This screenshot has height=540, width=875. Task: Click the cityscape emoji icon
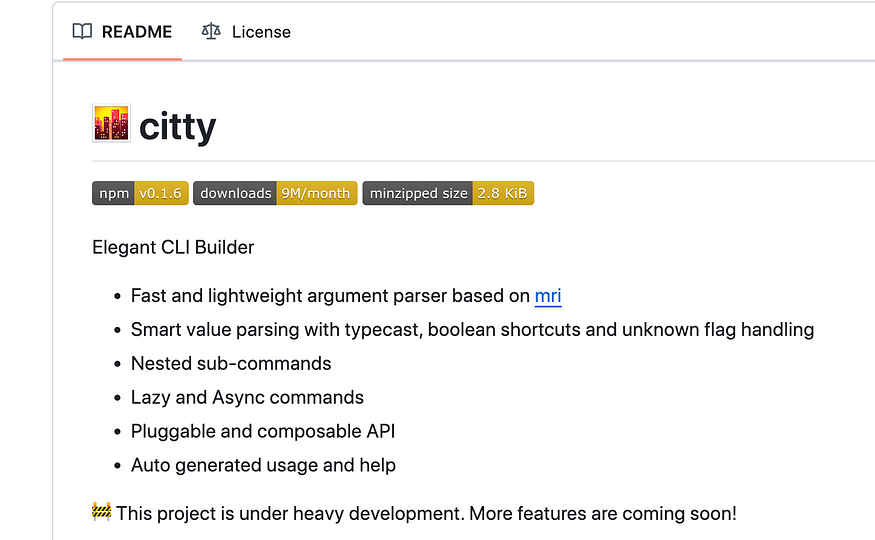112,123
